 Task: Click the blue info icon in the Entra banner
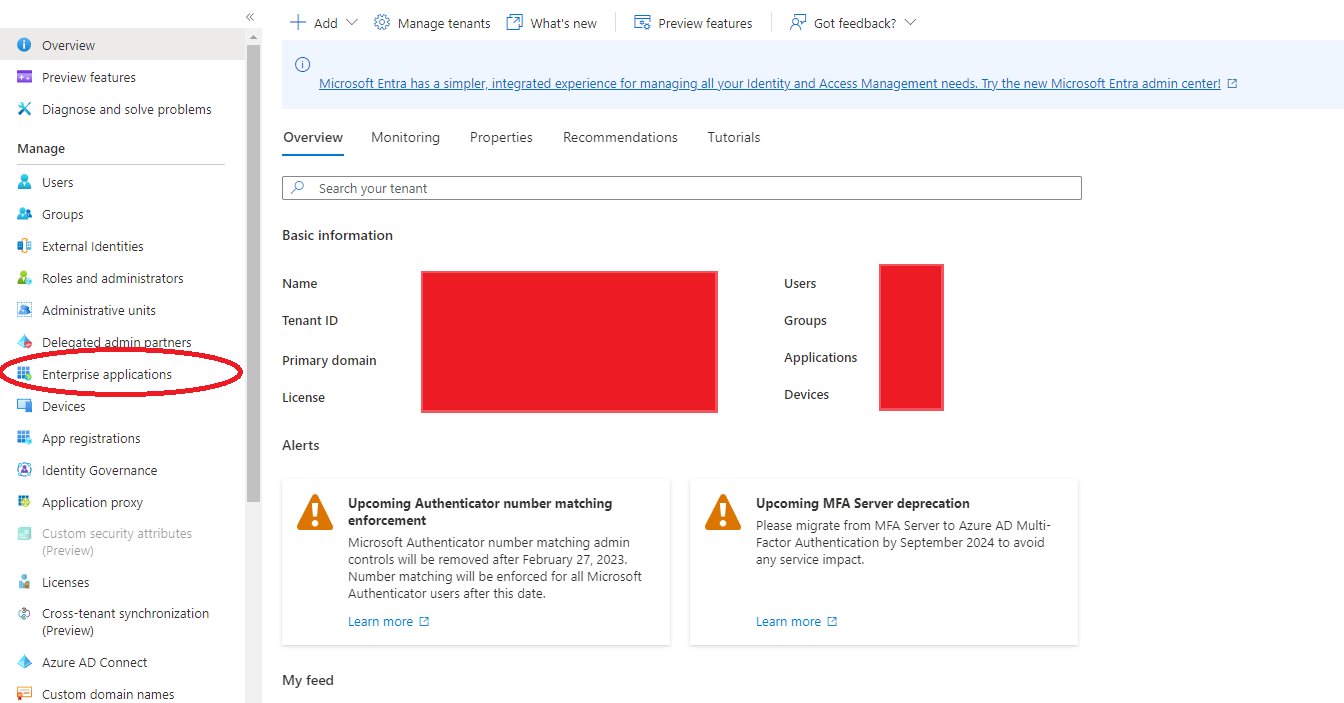pyautogui.click(x=303, y=64)
